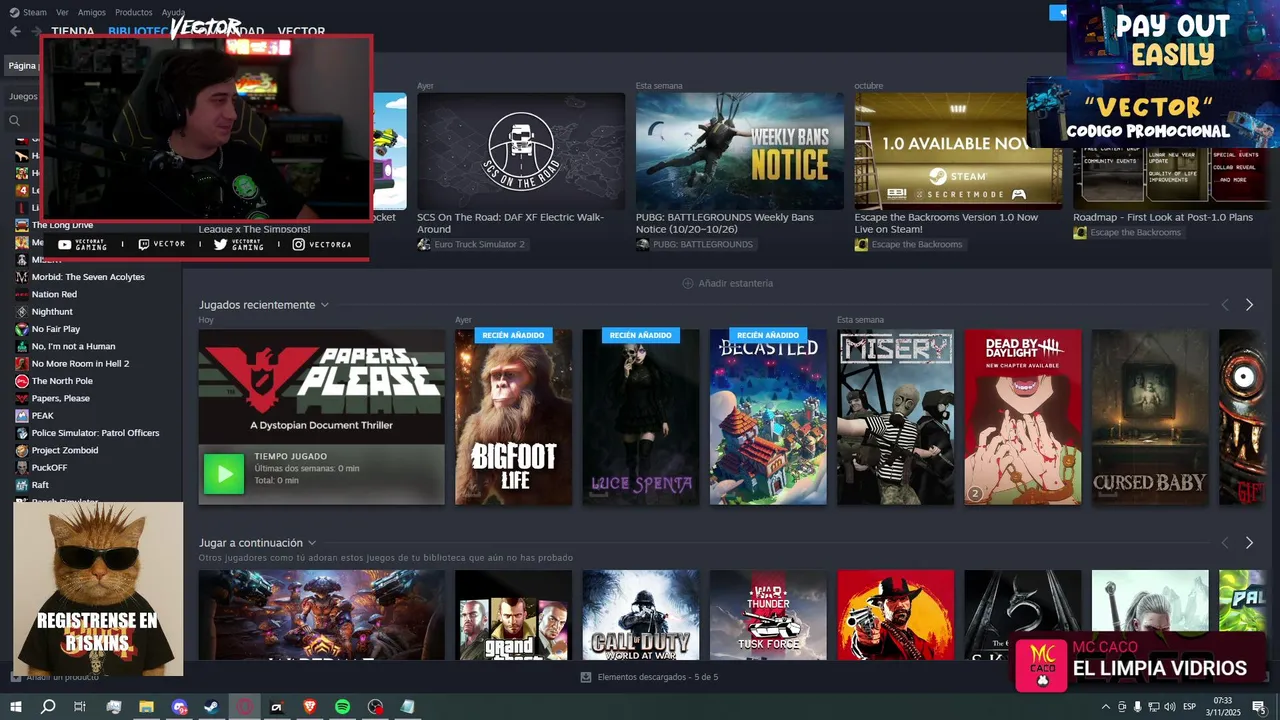This screenshot has width=1280, height=720.
Task: Open the Red Dead Redemption 2 red cover
Action: (x=896, y=615)
